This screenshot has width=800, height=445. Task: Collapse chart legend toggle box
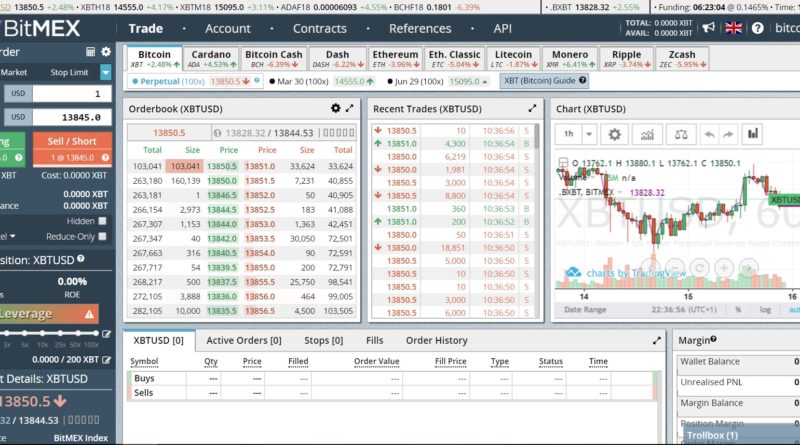click(563, 163)
